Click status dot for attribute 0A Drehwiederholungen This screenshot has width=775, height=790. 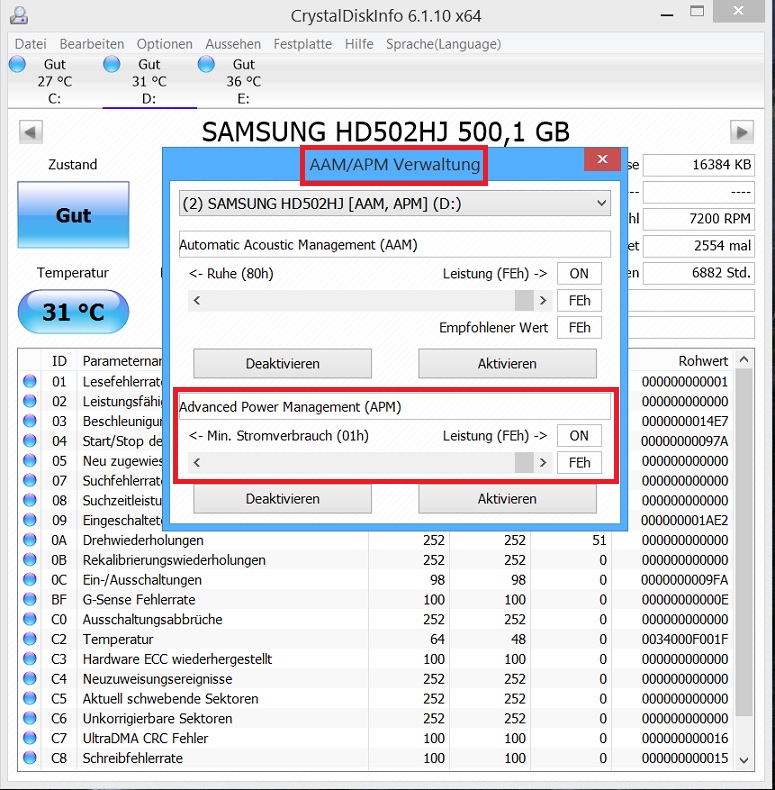[30, 540]
